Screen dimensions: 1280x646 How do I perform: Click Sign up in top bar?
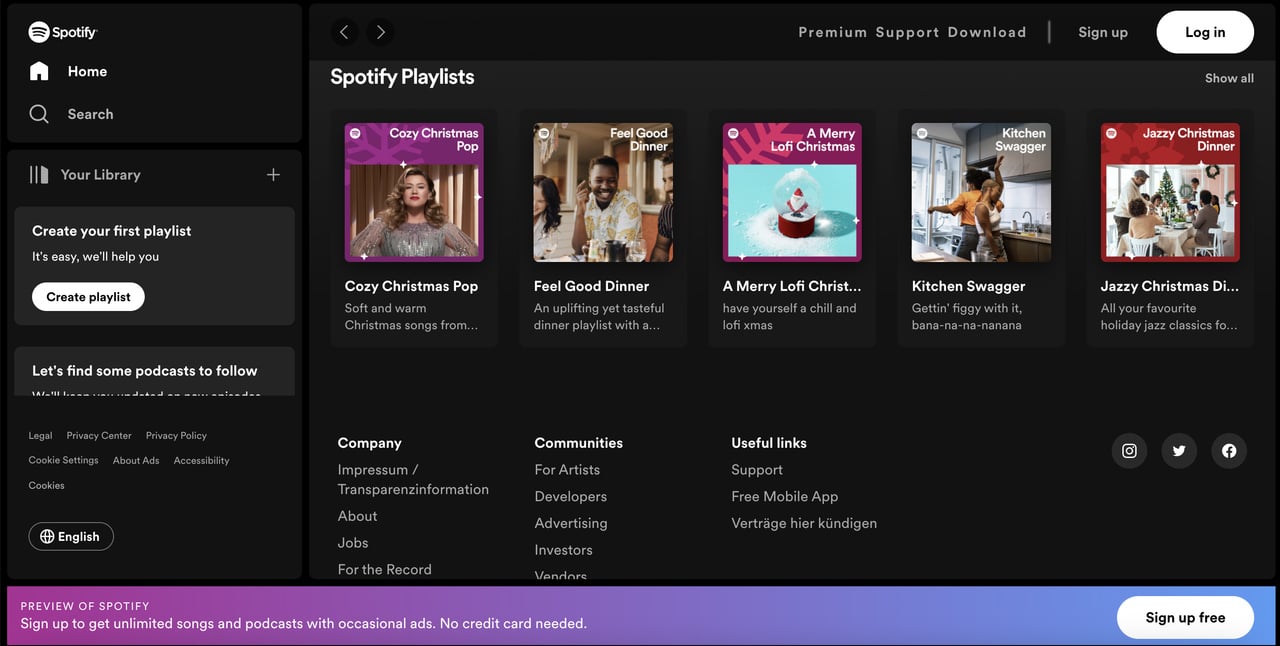(x=1103, y=32)
